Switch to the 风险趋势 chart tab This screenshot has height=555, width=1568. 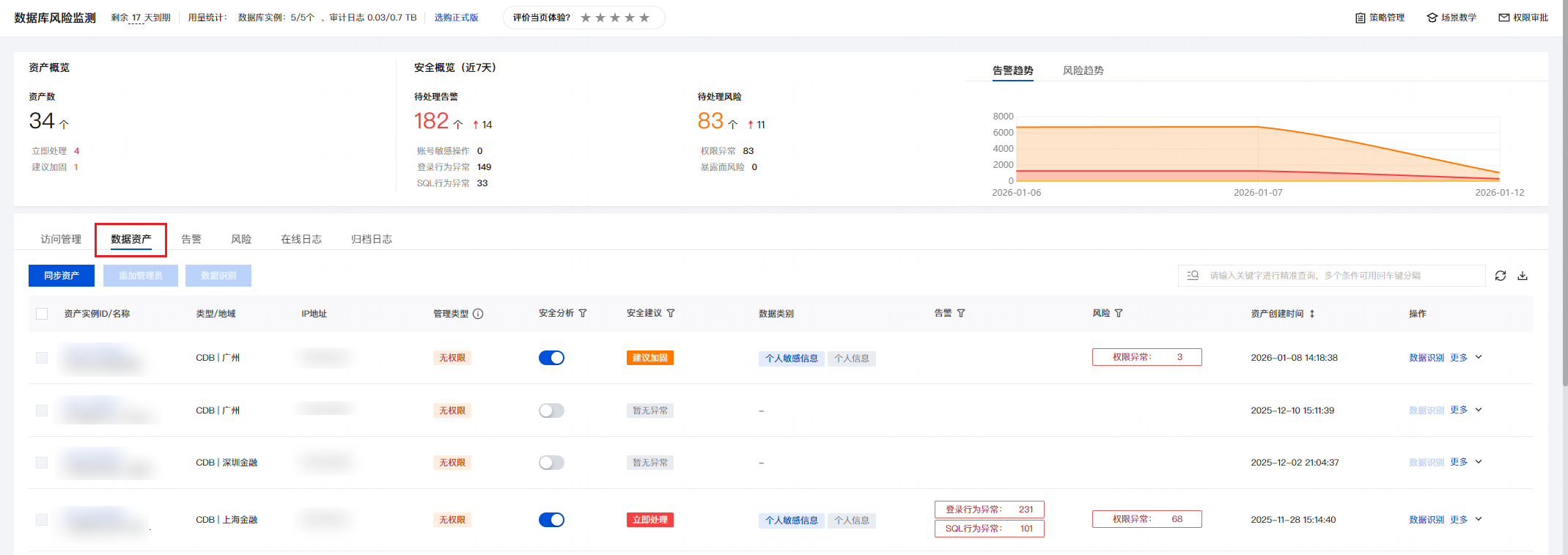1083,70
